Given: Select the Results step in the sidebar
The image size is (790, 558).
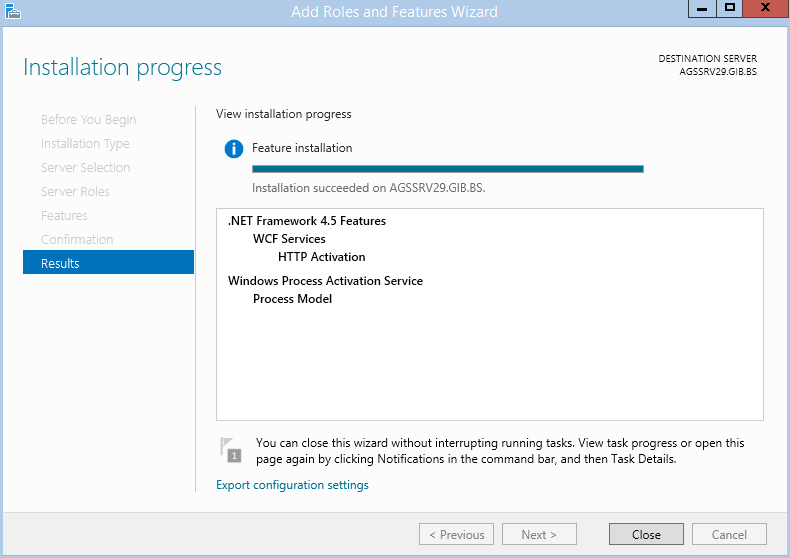Looking at the screenshot, I should [x=108, y=262].
